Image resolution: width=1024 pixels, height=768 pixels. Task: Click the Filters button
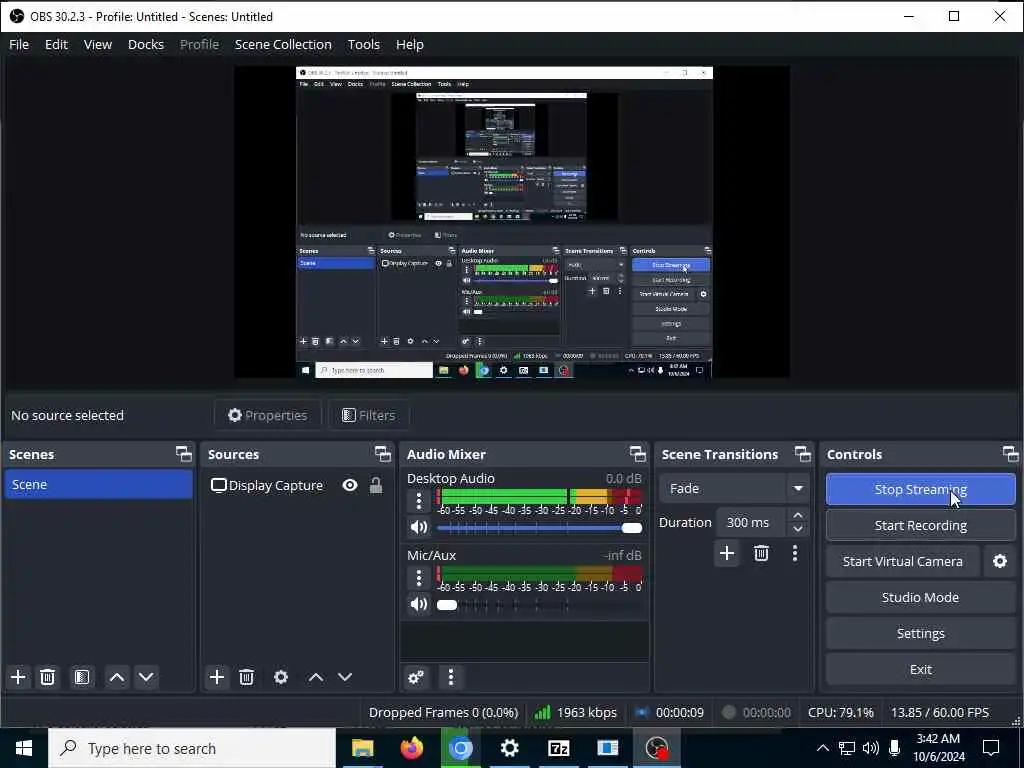coord(369,415)
